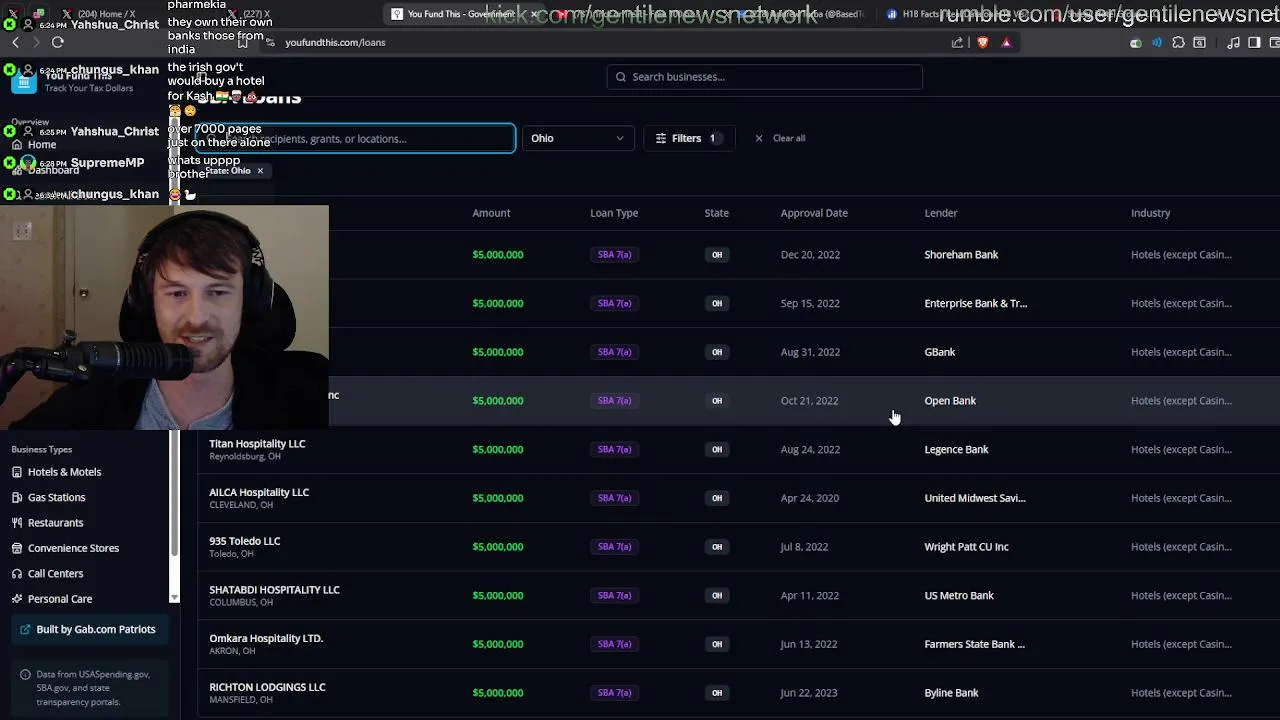Click the Brave rewards triangle icon

point(1006,42)
